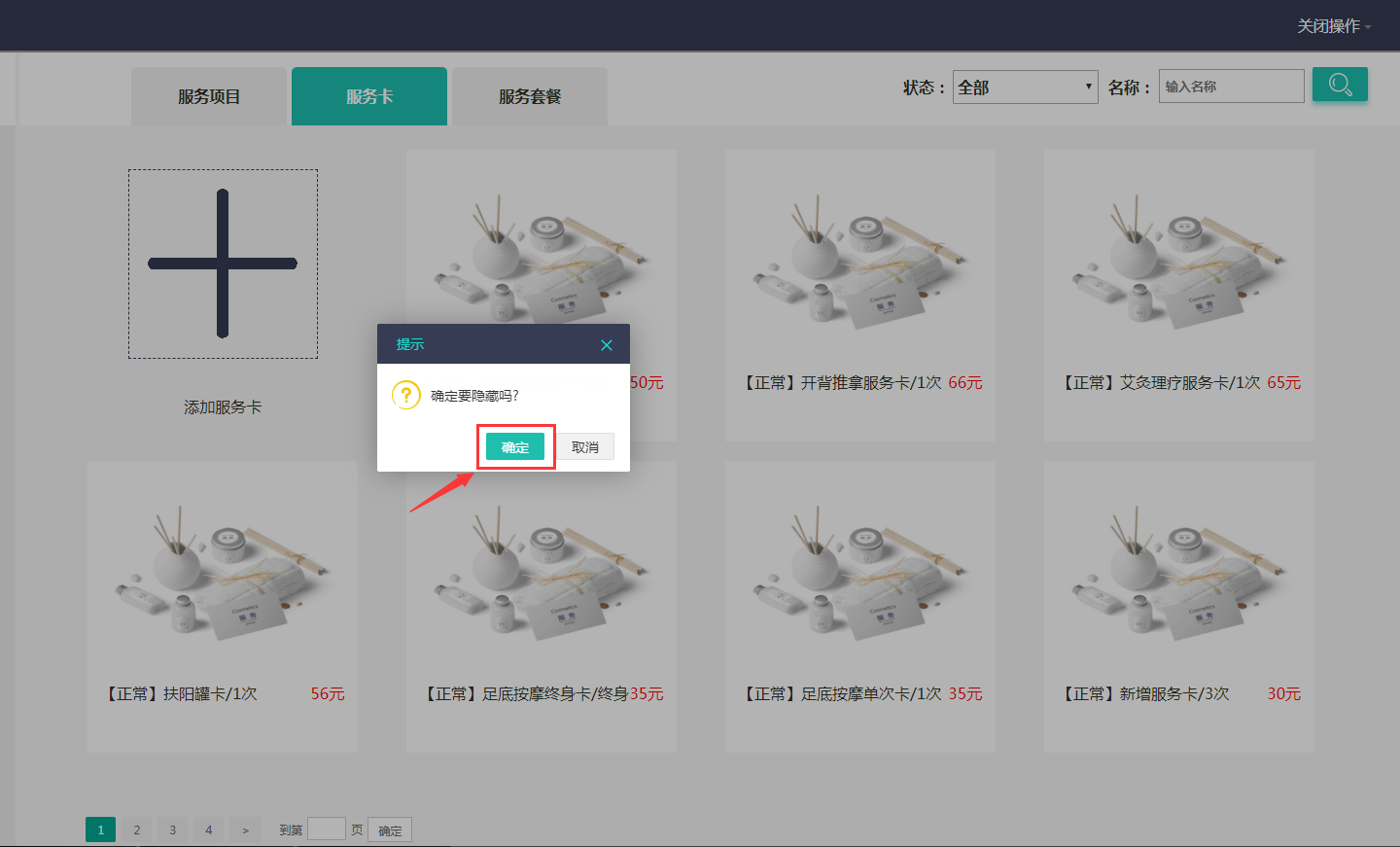Go to pagination page 3
Image resolution: width=1400 pixels, height=847 pixels.
pos(172,829)
